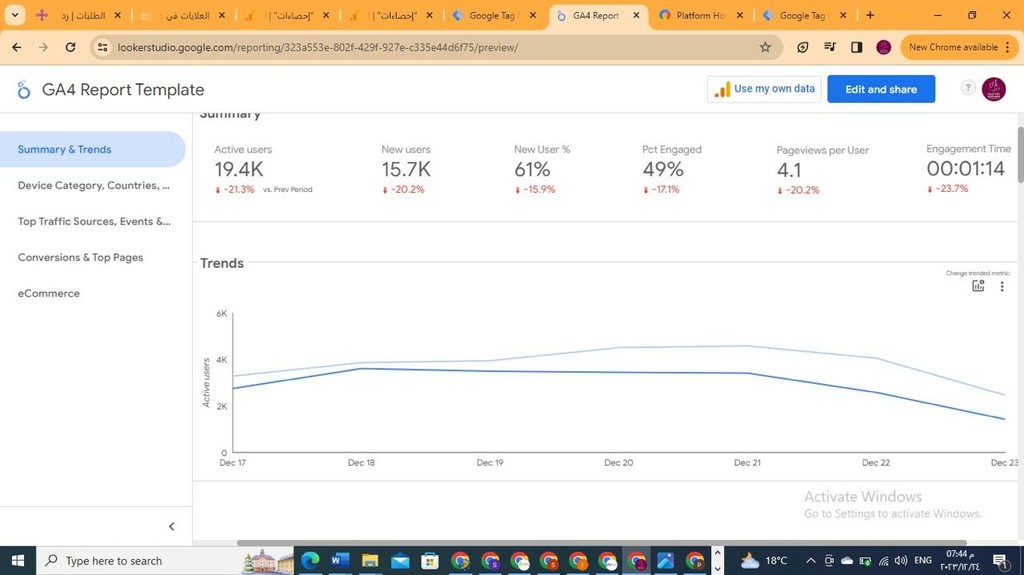Open the chart options three-dot menu
The height and width of the screenshot is (575, 1024).
[1002, 286]
